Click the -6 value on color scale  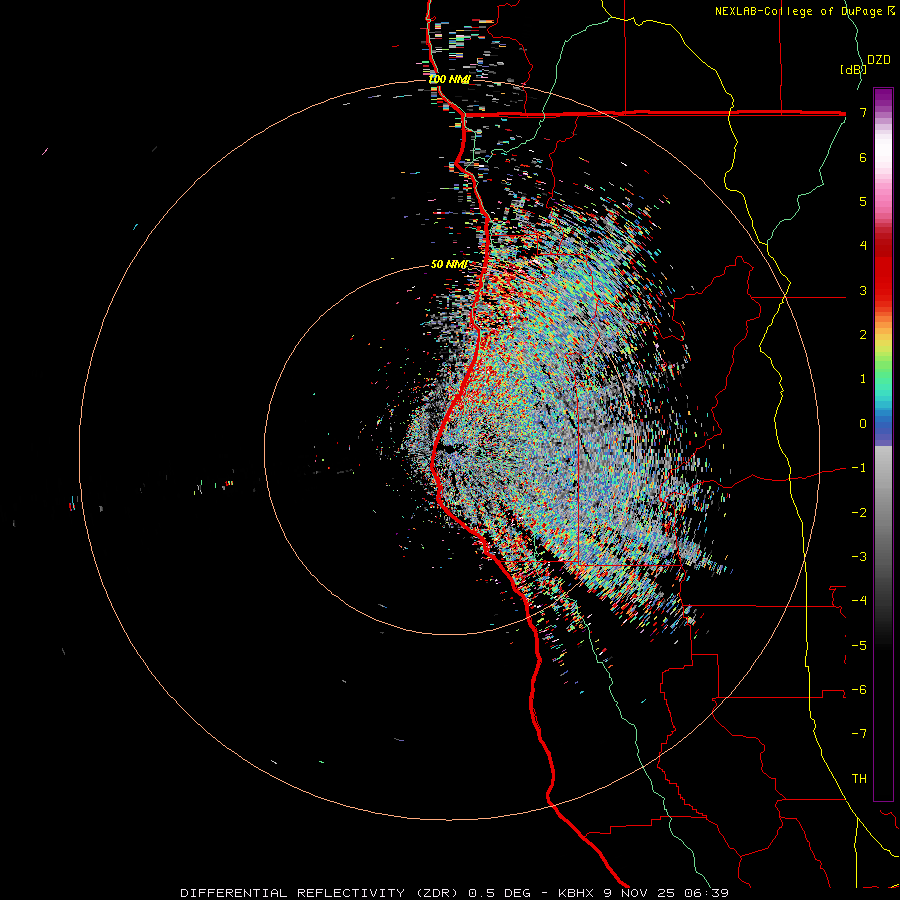click(859, 690)
